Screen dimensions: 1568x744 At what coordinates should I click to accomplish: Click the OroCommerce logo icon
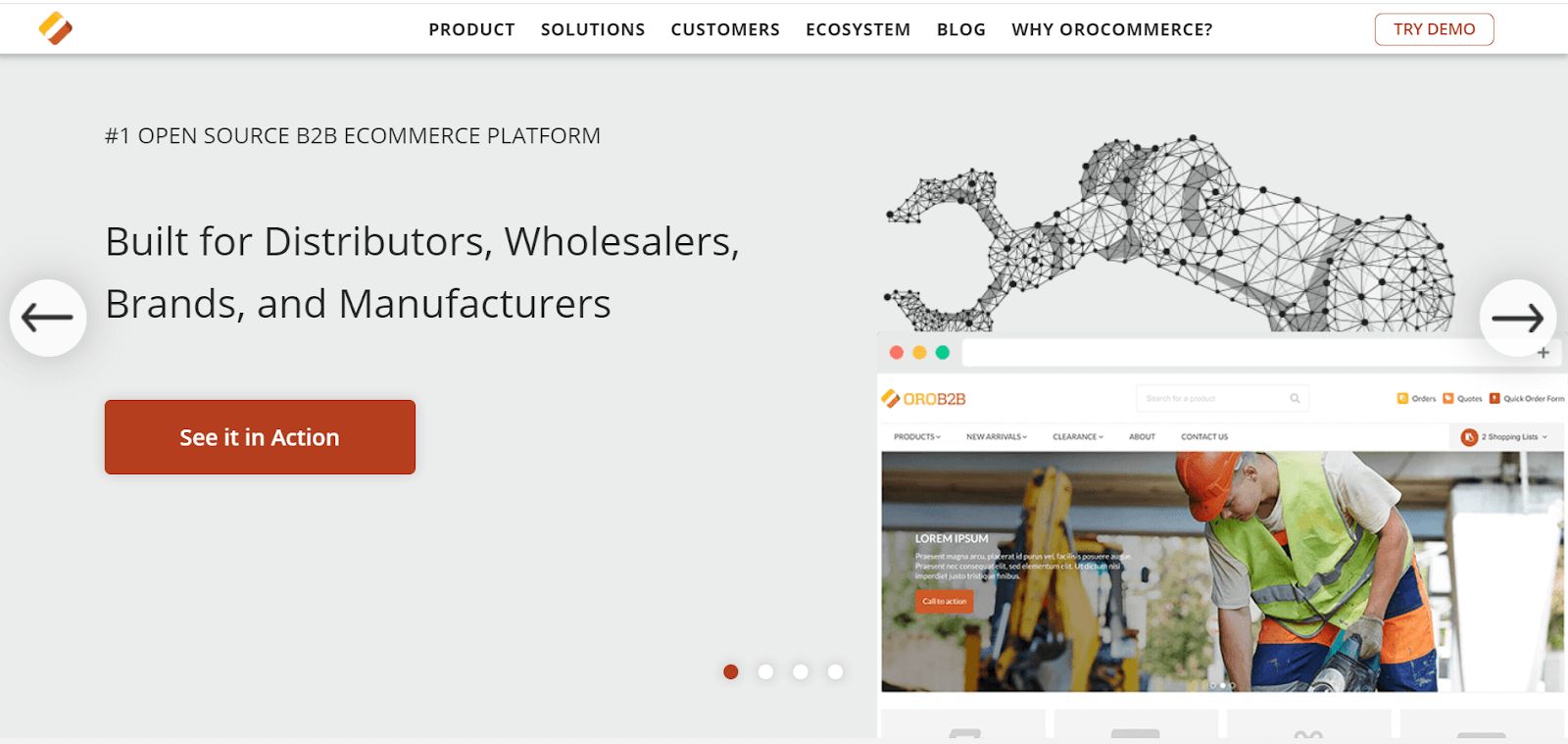click(56, 28)
